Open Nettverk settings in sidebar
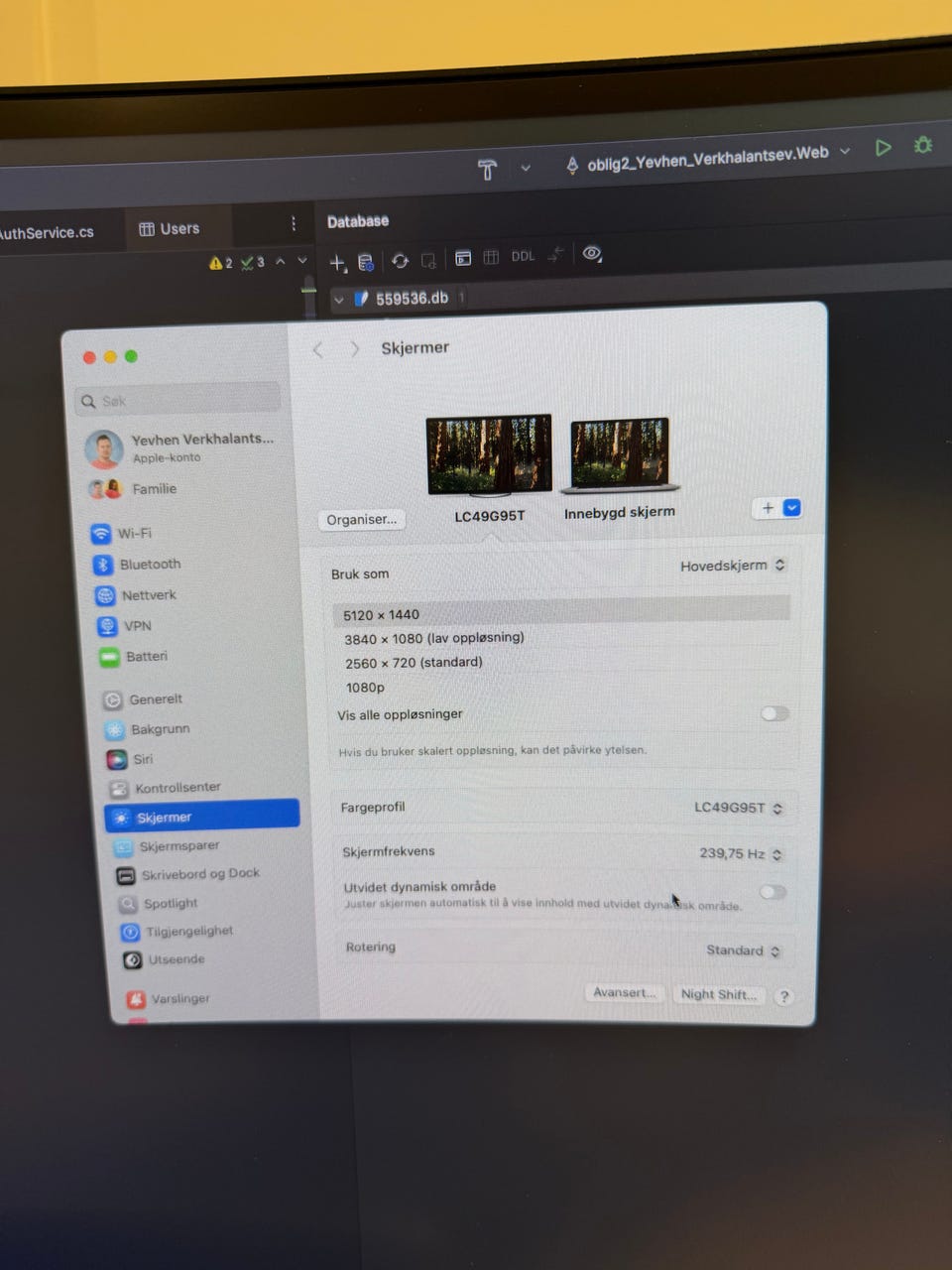 [x=136, y=594]
